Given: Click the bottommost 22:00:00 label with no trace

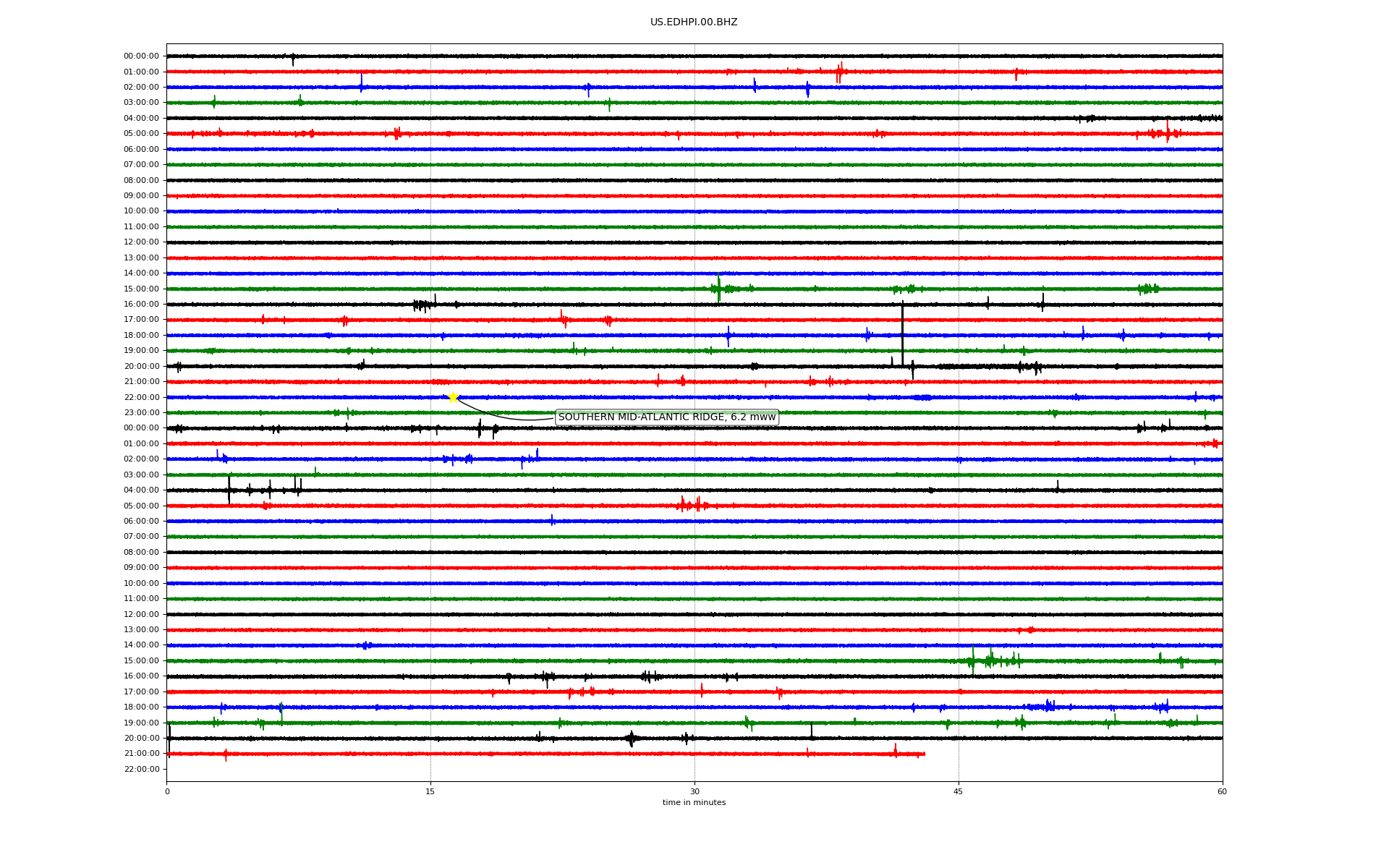Looking at the screenshot, I should (x=141, y=770).
